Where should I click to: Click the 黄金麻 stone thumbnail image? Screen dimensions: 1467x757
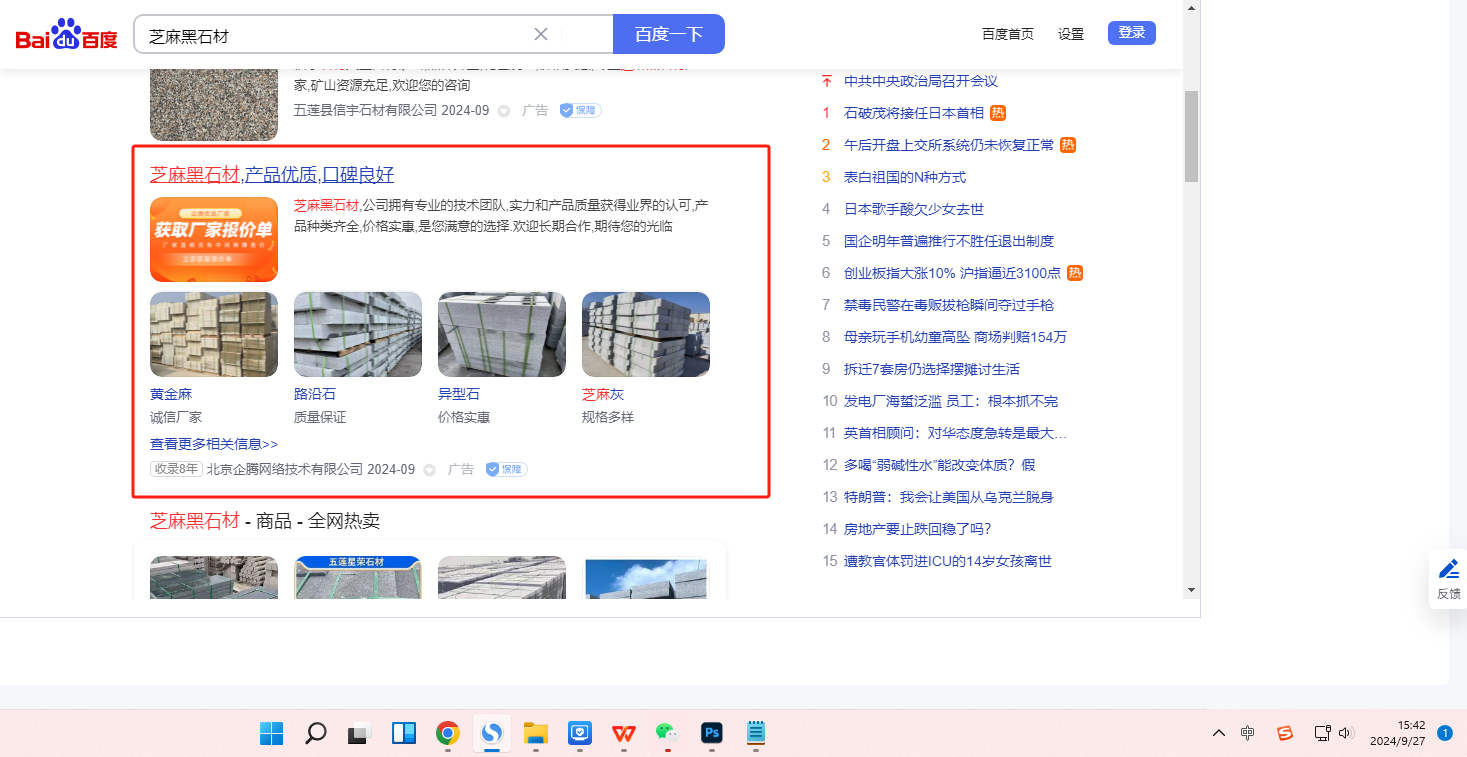(x=214, y=334)
